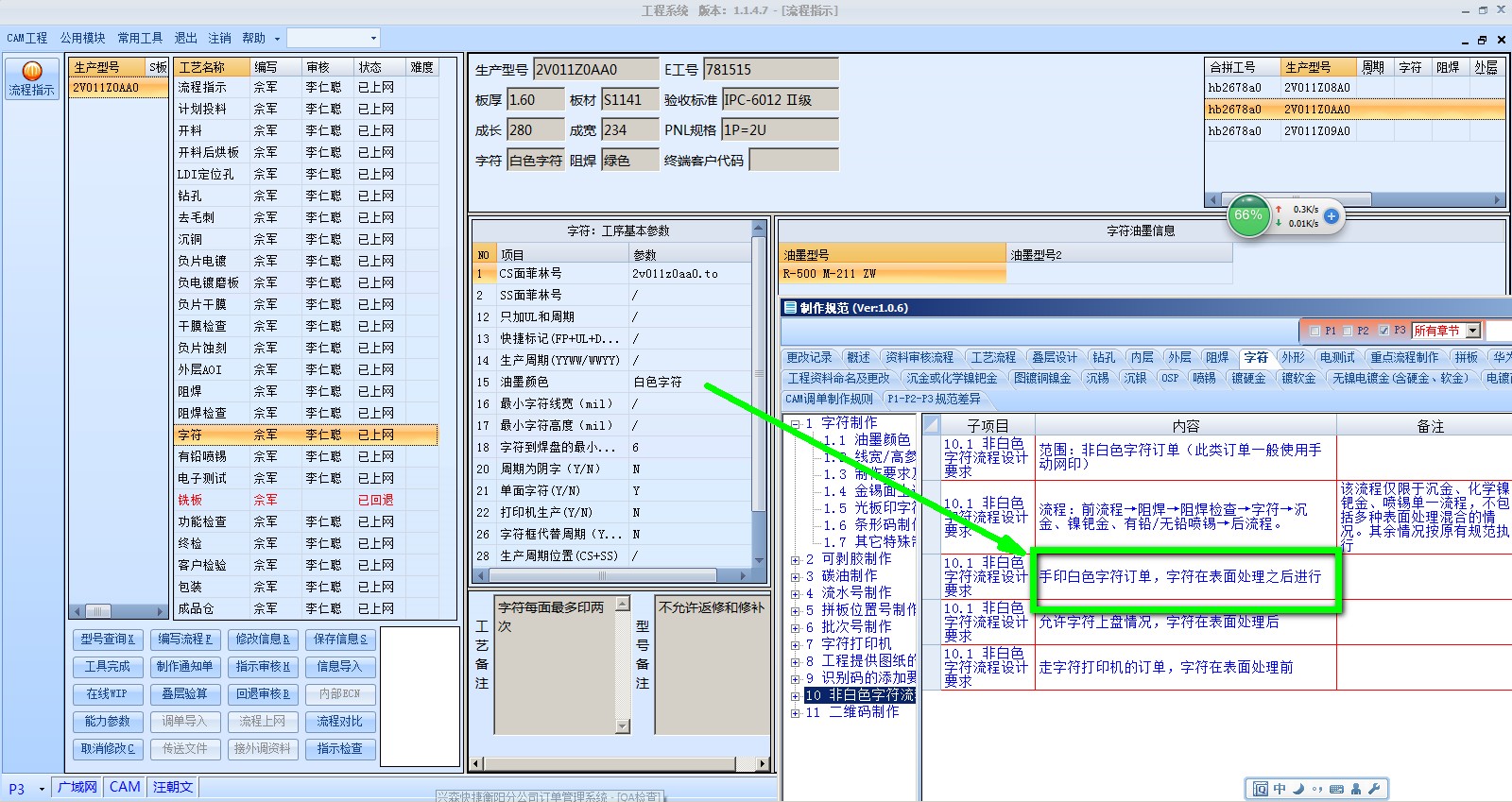Click the 油墨颜色 parameter row

[611, 382]
